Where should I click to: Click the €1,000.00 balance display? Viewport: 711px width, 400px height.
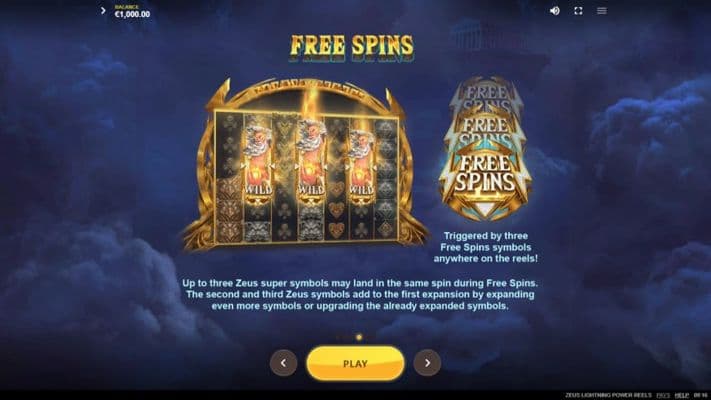[x=132, y=14]
